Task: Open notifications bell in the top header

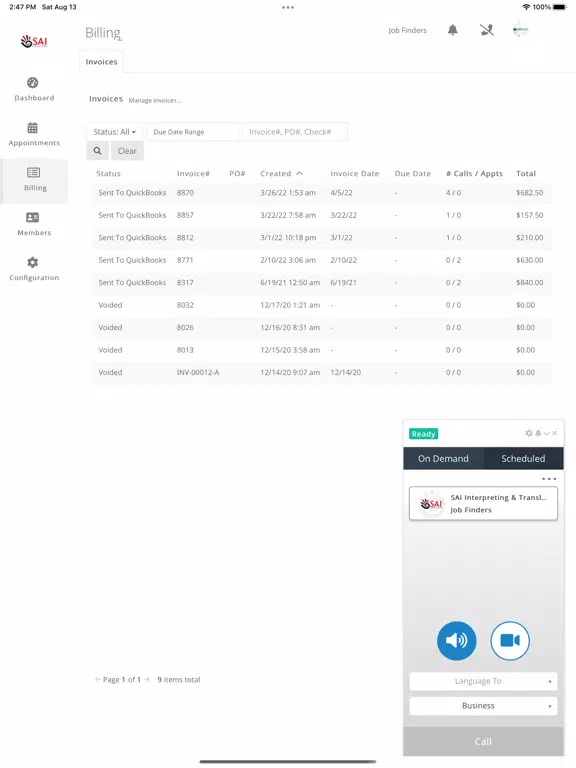Action: pyautogui.click(x=453, y=30)
